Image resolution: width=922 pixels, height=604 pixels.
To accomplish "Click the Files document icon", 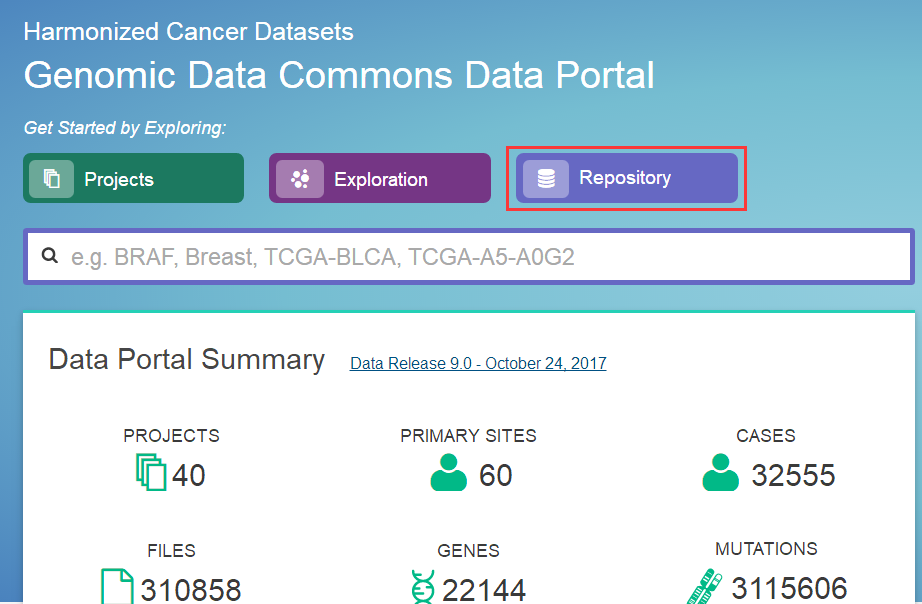I will pyautogui.click(x=117, y=586).
